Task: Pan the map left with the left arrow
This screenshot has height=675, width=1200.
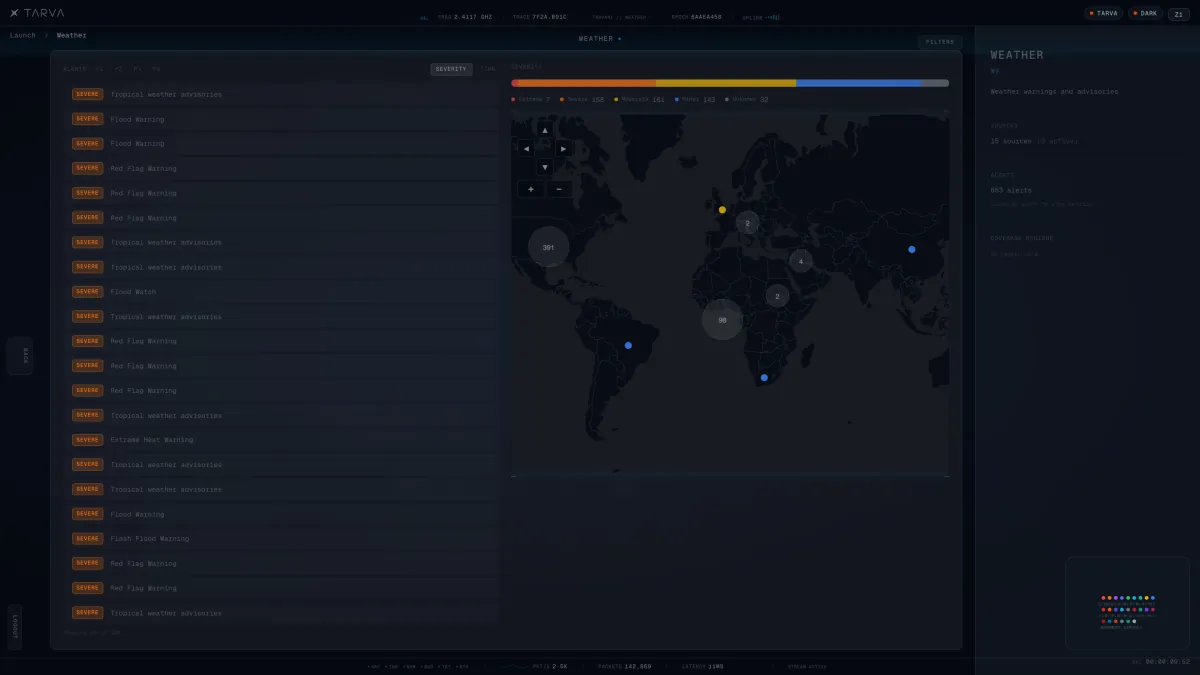Action: [526, 148]
